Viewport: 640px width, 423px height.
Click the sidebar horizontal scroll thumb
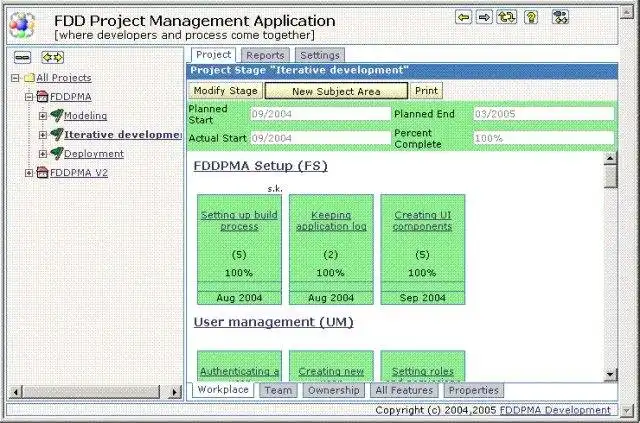pyautogui.click(x=91, y=392)
